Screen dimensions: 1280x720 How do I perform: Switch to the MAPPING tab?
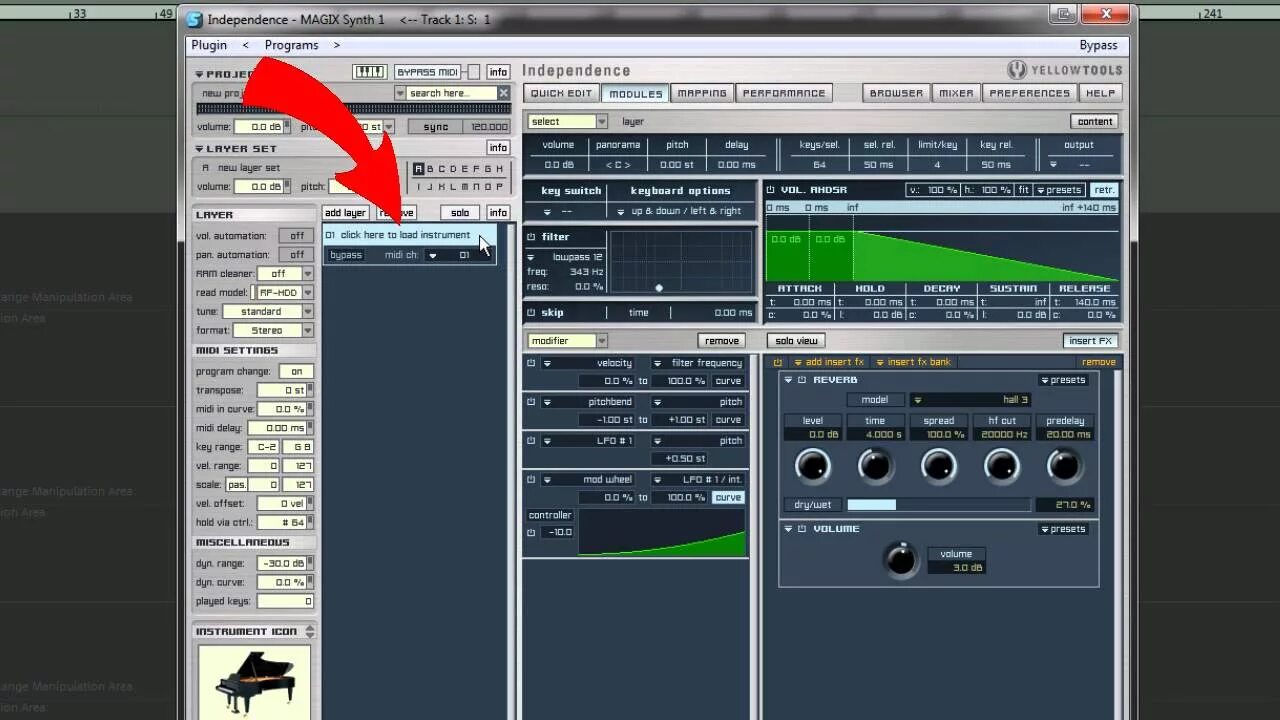pos(702,93)
